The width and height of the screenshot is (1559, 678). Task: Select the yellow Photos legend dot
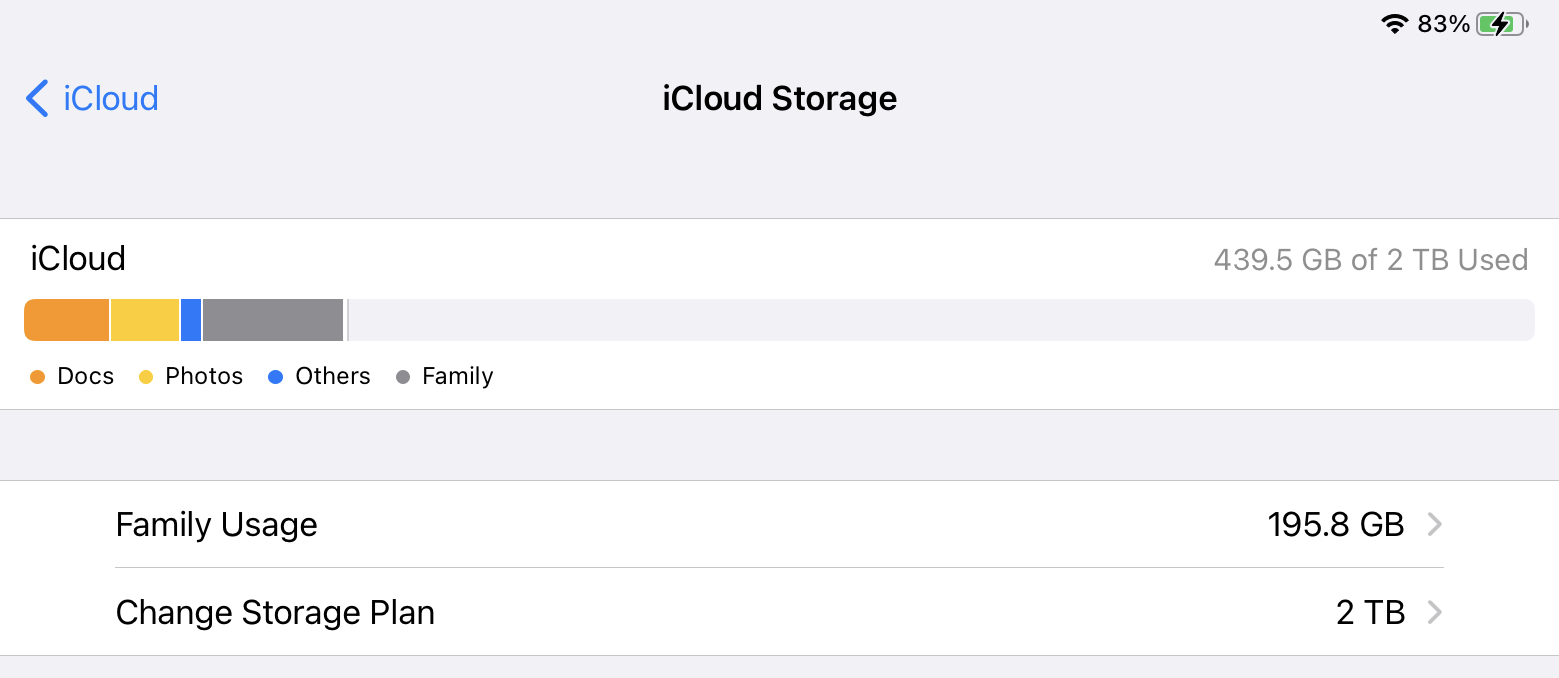[146, 377]
